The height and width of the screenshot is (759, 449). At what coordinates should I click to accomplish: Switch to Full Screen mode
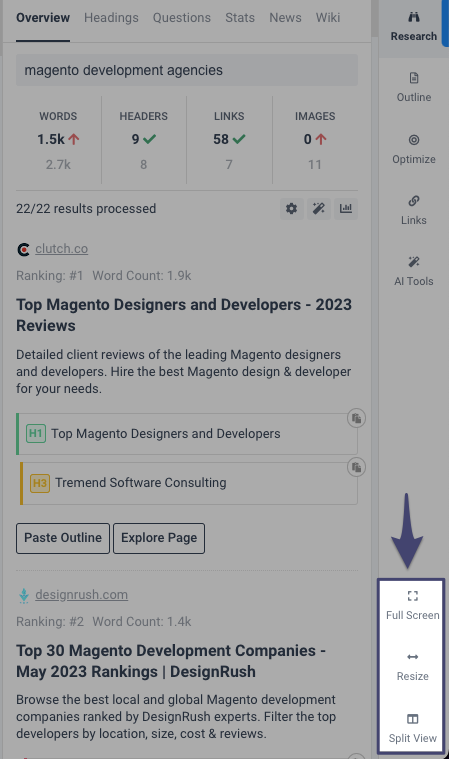point(413,606)
